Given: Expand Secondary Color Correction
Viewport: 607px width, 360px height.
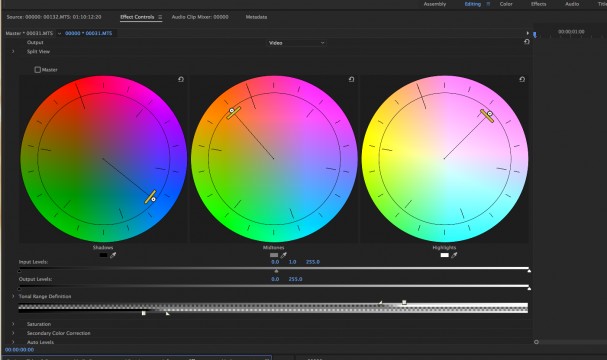Looking at the screenshot, I should click(x=13, y=333).
